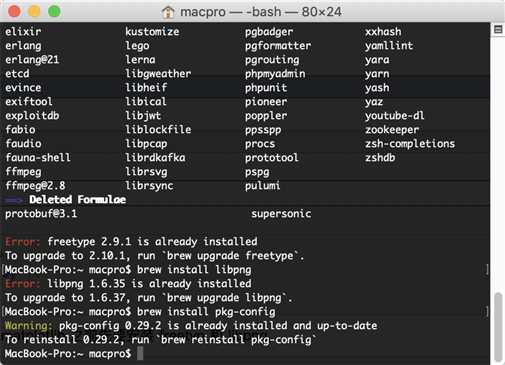
Task: Click the protobuf@3.1 deleted formula
Action: [41, 214]
